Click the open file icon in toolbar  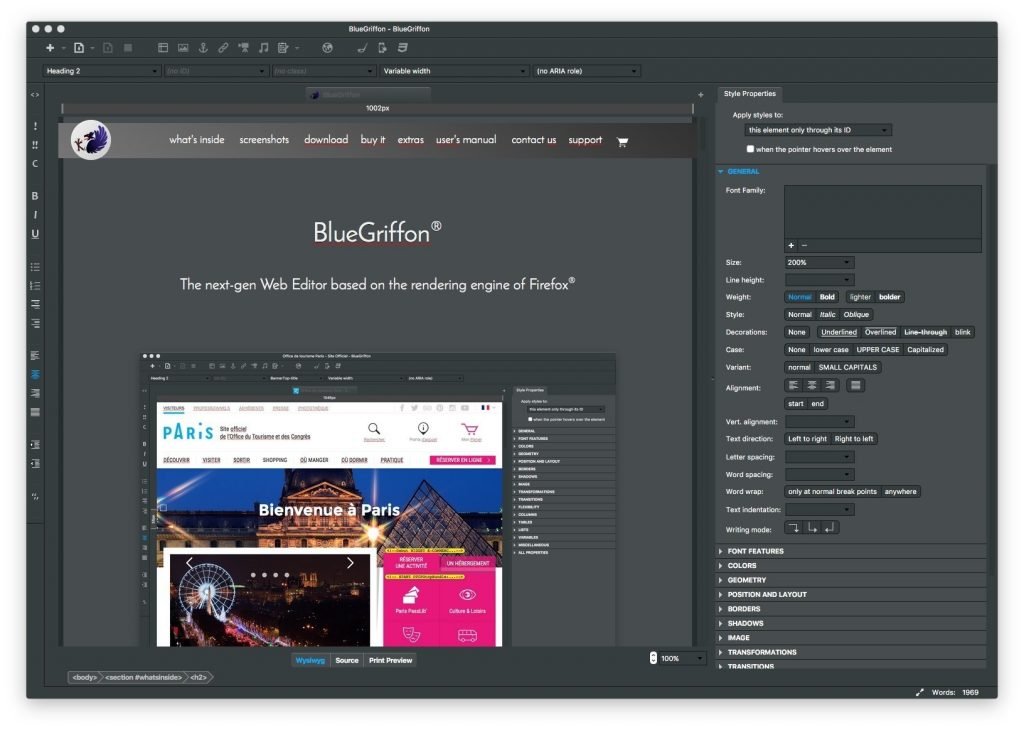(79, 48)
